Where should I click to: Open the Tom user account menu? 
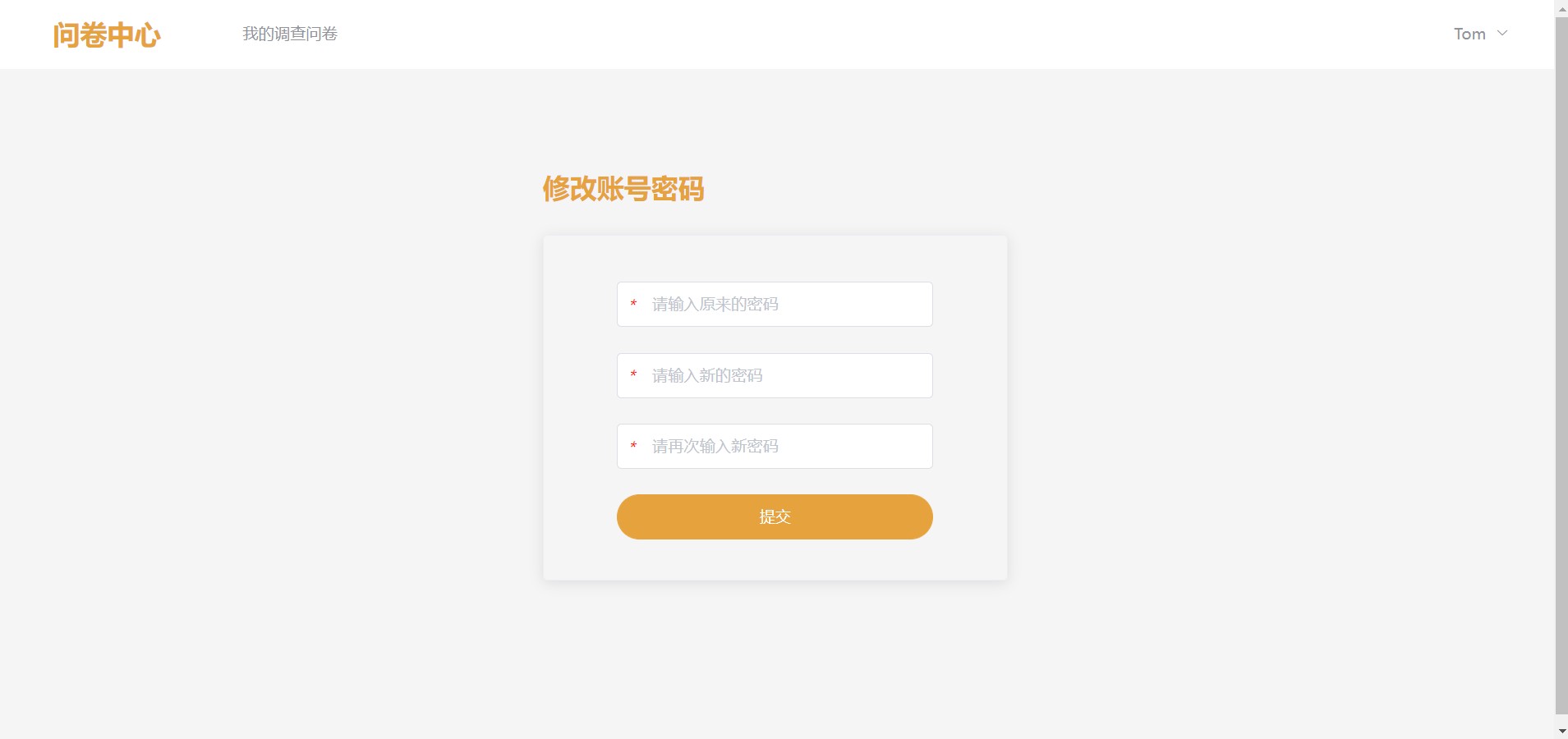tap(1480, 34)
